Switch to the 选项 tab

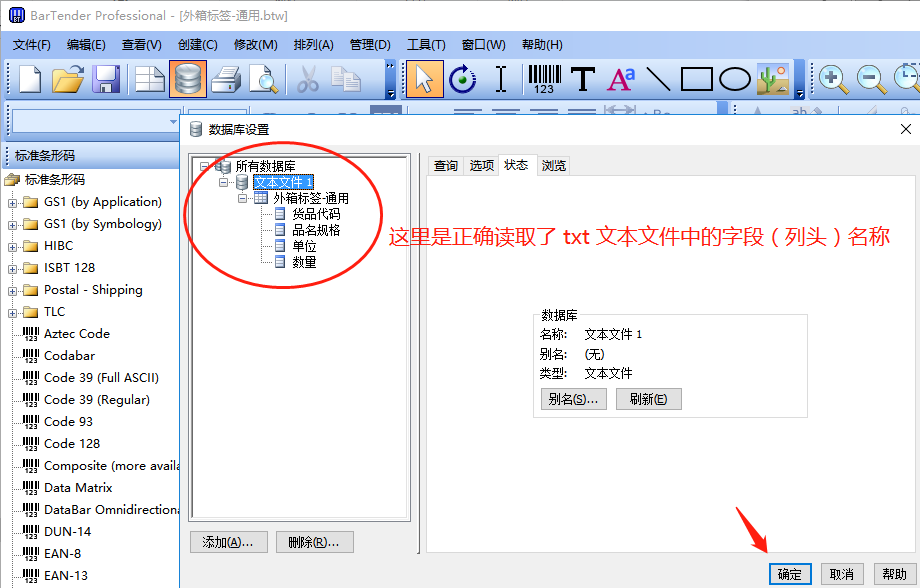click(481, 166)
